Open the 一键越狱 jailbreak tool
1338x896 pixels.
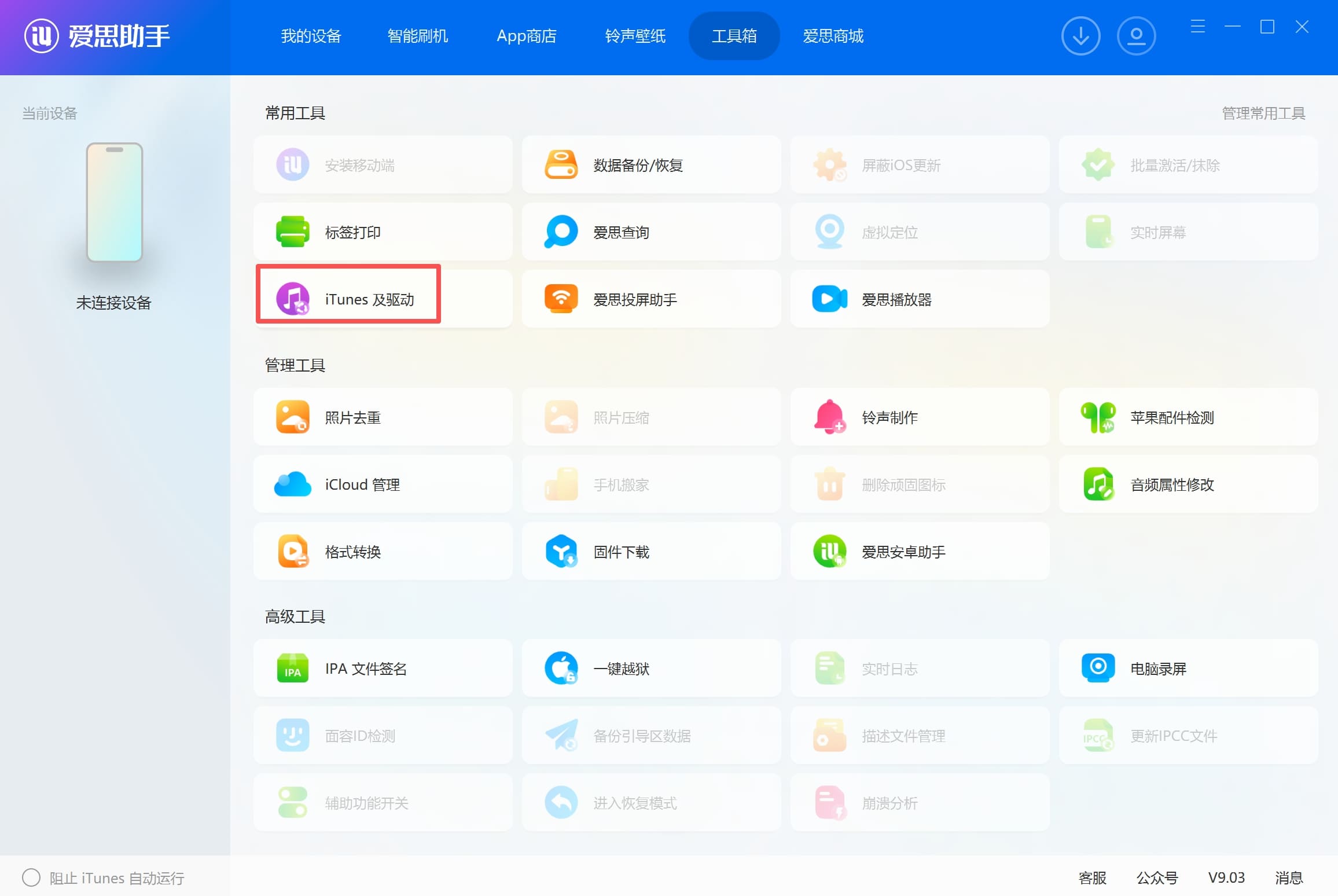[x=561, y=669]
